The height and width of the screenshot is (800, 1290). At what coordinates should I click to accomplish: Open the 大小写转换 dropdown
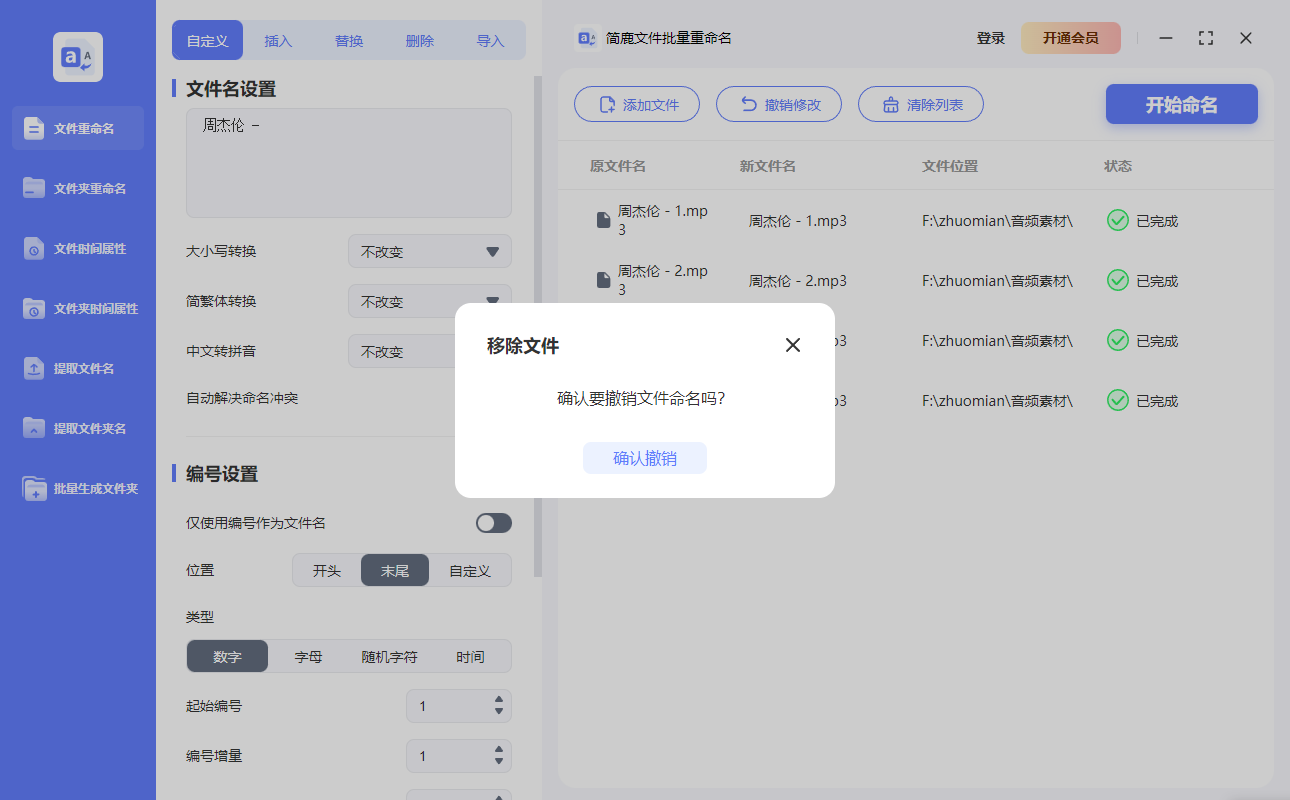[429, 251]
